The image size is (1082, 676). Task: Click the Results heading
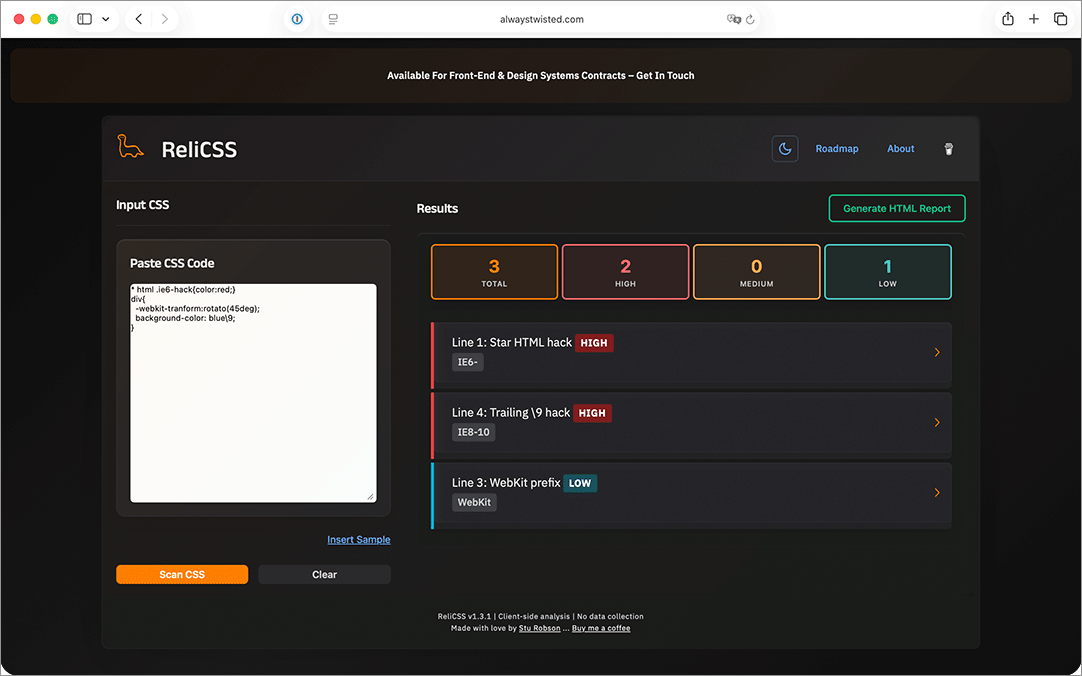click(x=437, y=208)
